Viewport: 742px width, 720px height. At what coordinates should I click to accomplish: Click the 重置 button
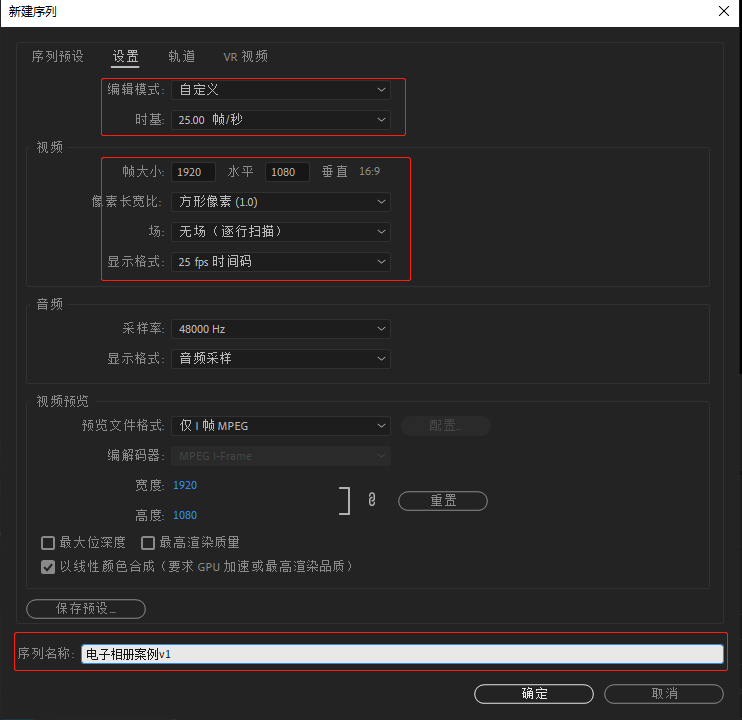pyautogui.click(x=443, y=501)
